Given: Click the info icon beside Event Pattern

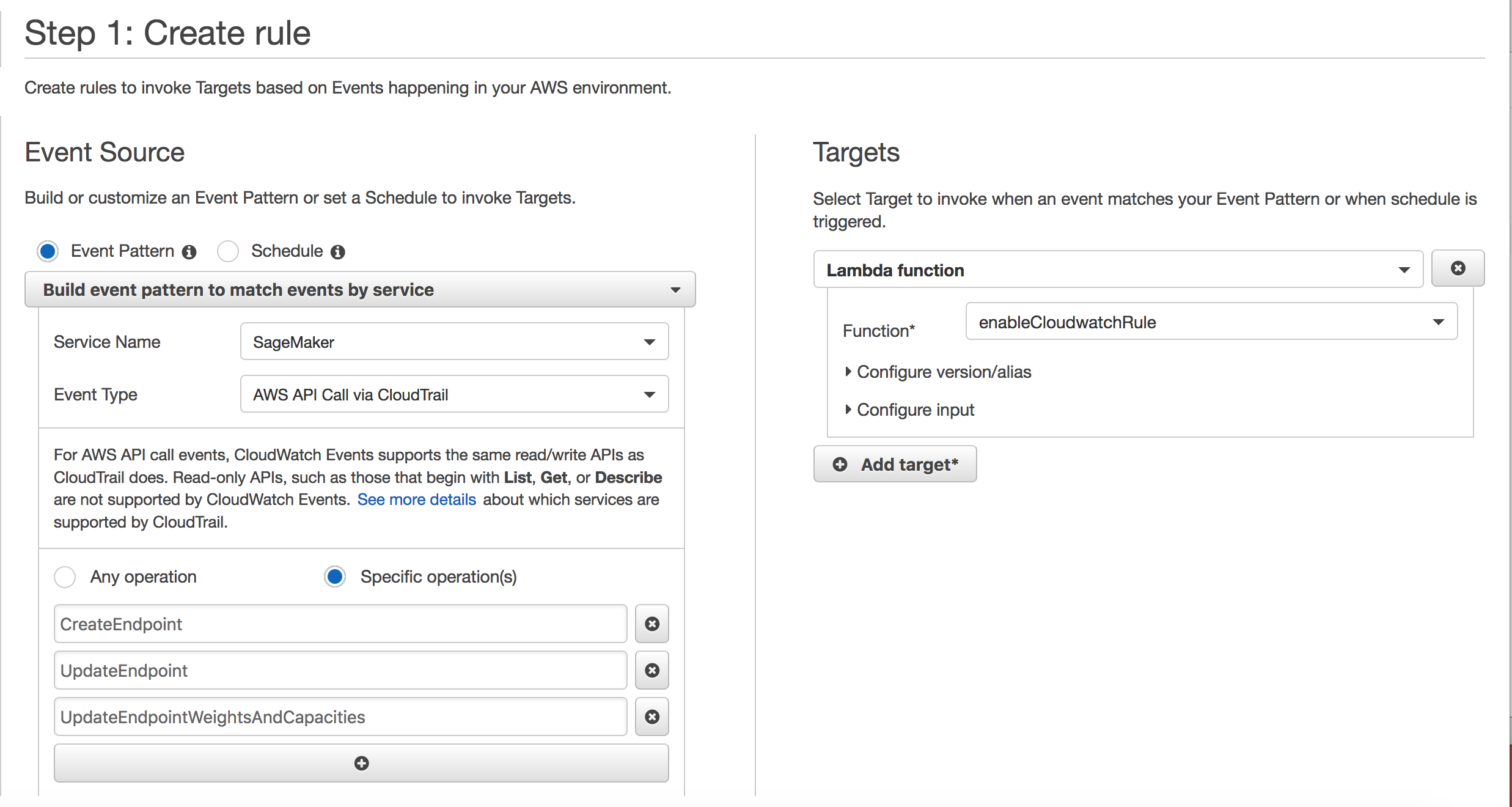Looking at the screenshot, I should tap(189, 252).
